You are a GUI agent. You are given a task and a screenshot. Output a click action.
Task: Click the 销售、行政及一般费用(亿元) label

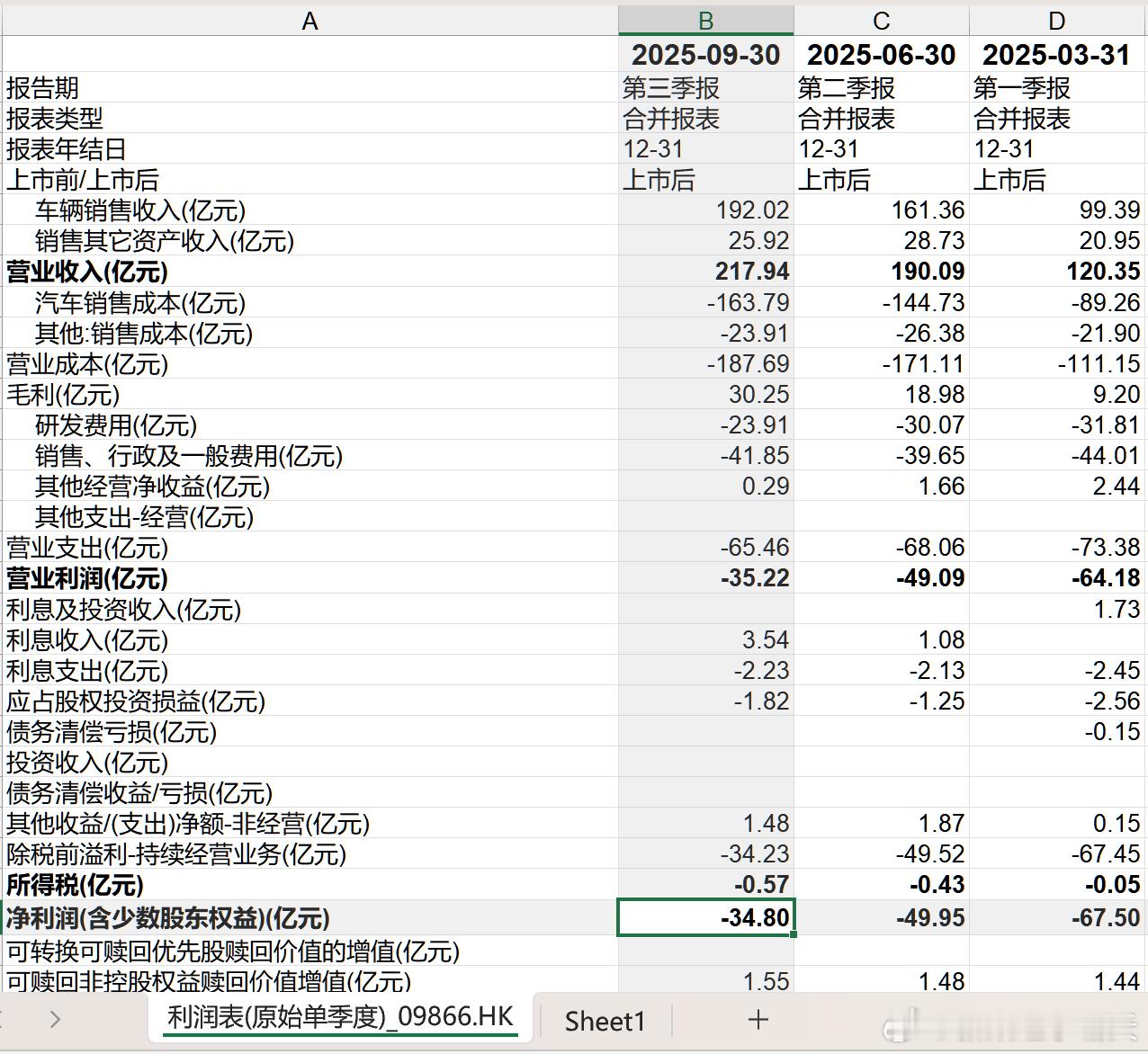pos(189,456)
